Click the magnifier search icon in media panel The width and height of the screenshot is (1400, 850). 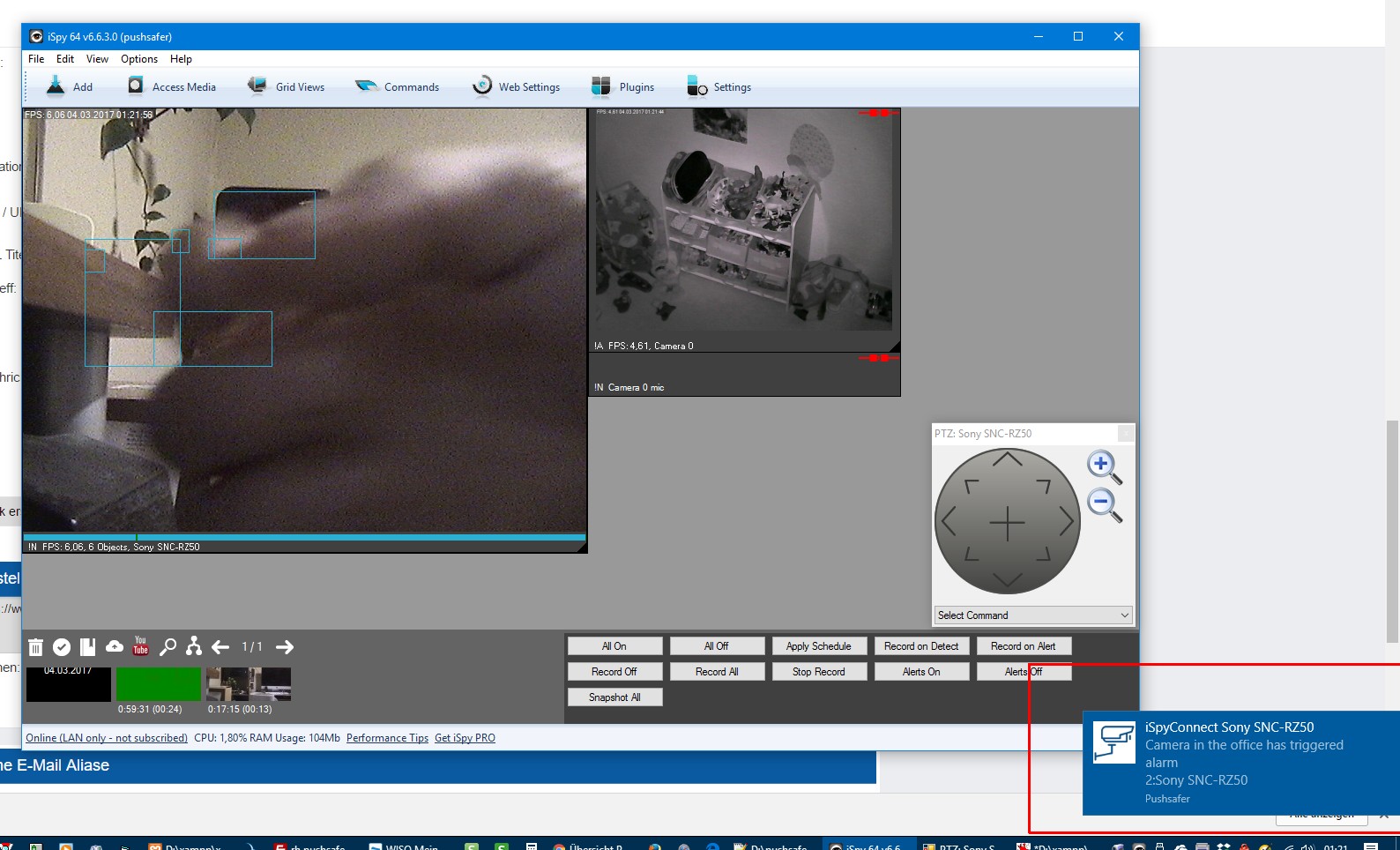[x=168, y=647]
